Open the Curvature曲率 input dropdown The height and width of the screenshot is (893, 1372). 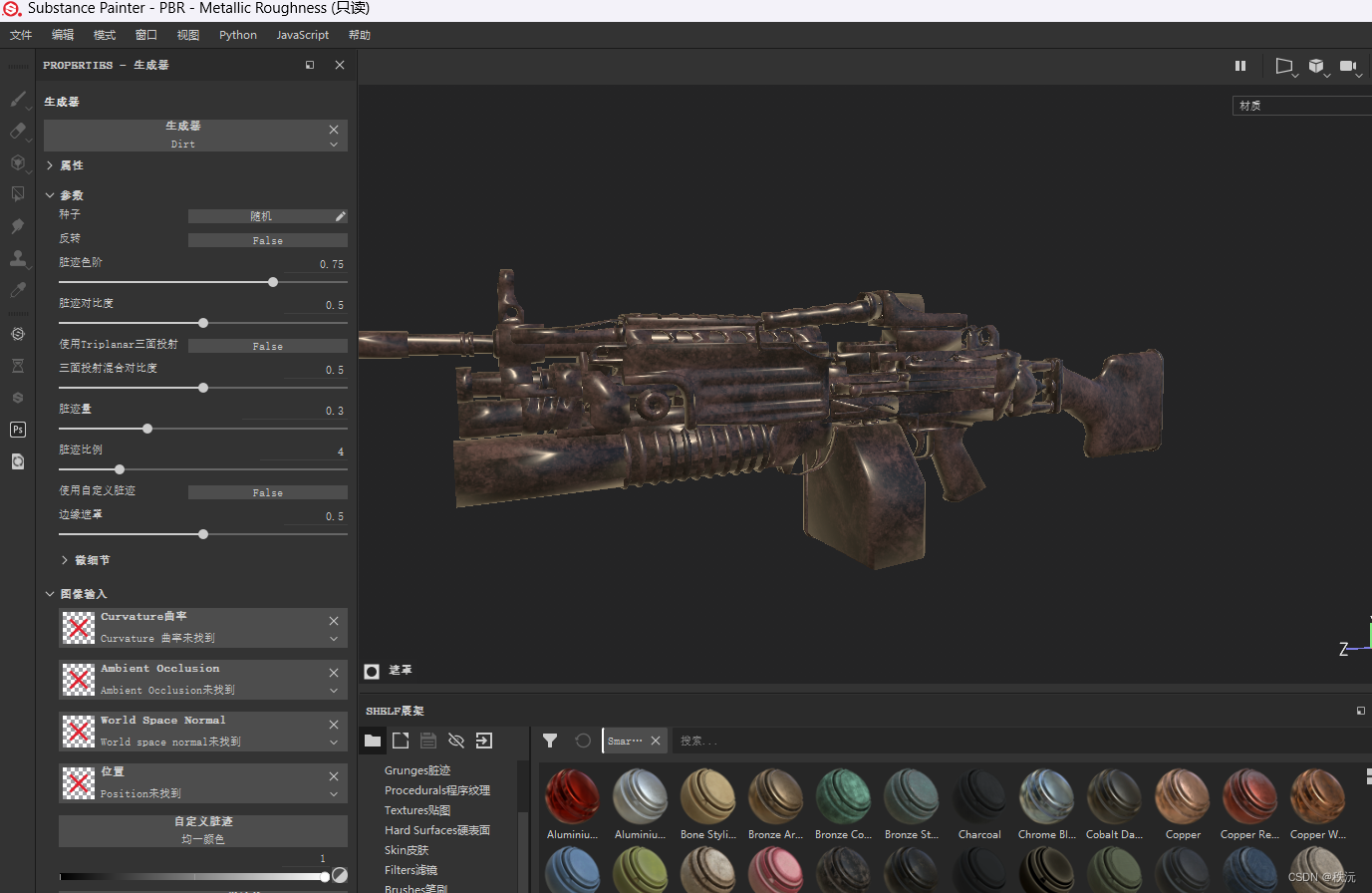click(334, 639)
